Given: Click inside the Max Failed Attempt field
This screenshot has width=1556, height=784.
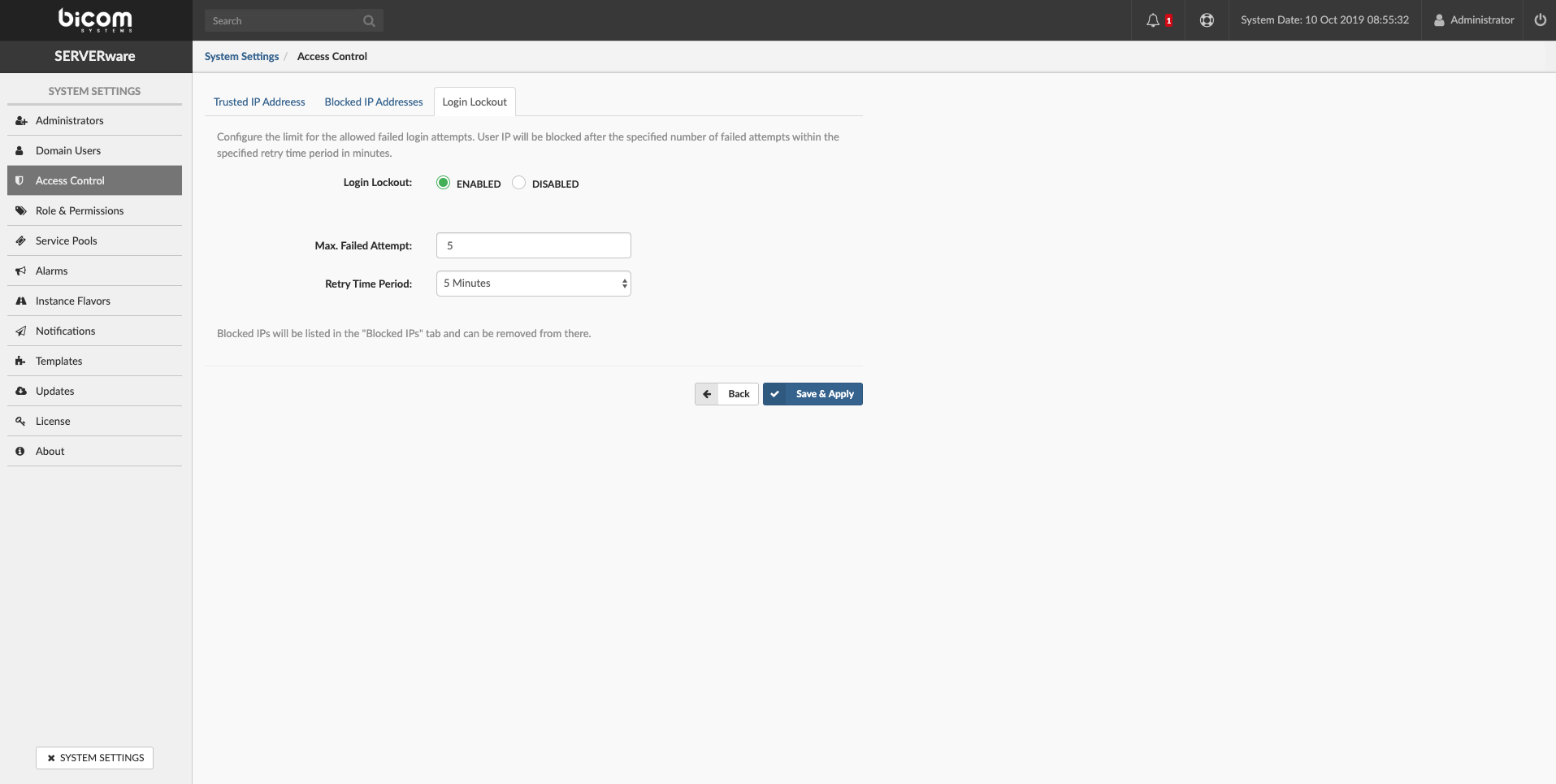Looking at the screenshot, I should pyautogui.click(x=533, y=245).
